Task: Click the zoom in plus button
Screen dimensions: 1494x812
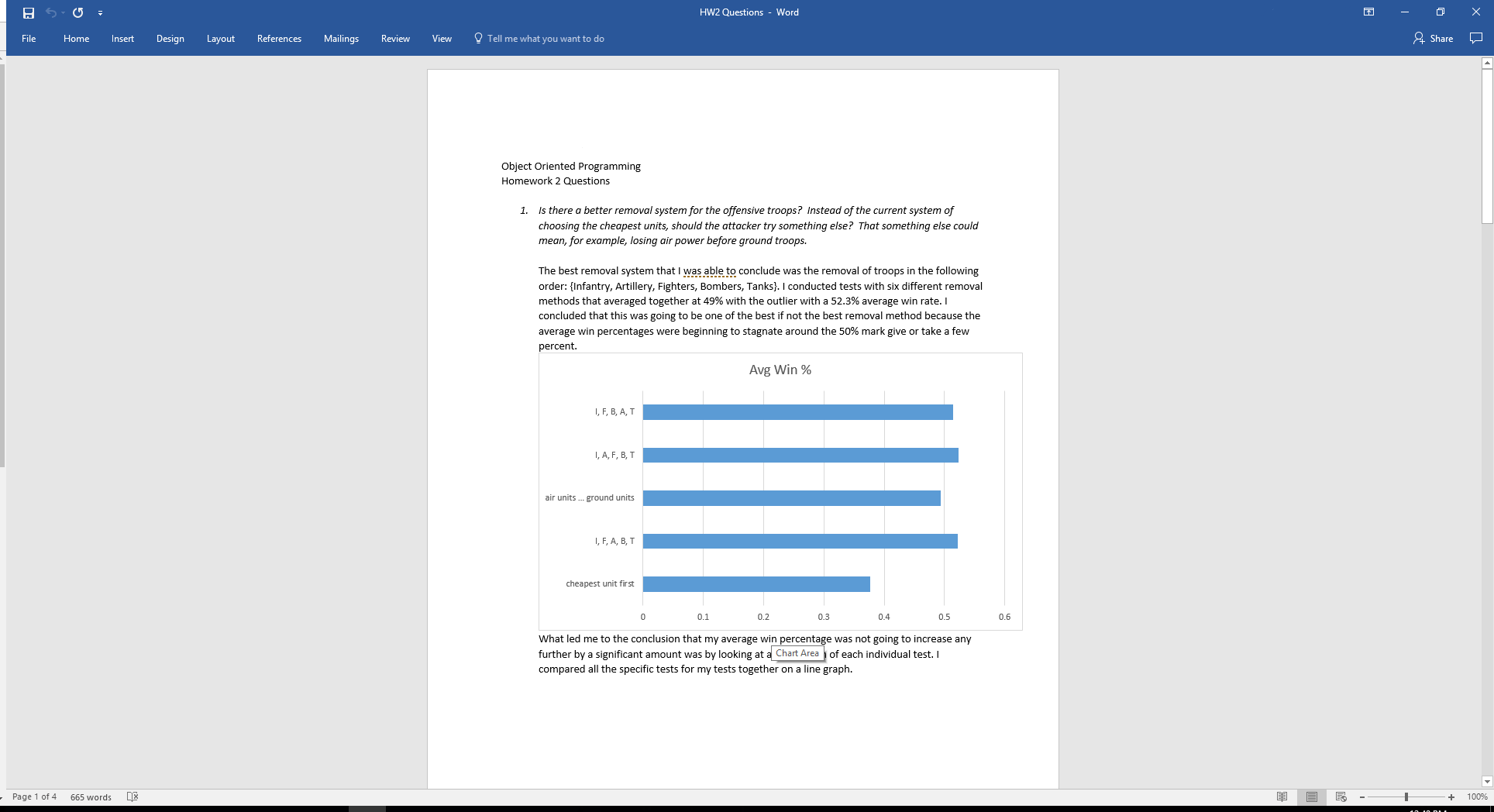Action: [x=1451, y=797]
